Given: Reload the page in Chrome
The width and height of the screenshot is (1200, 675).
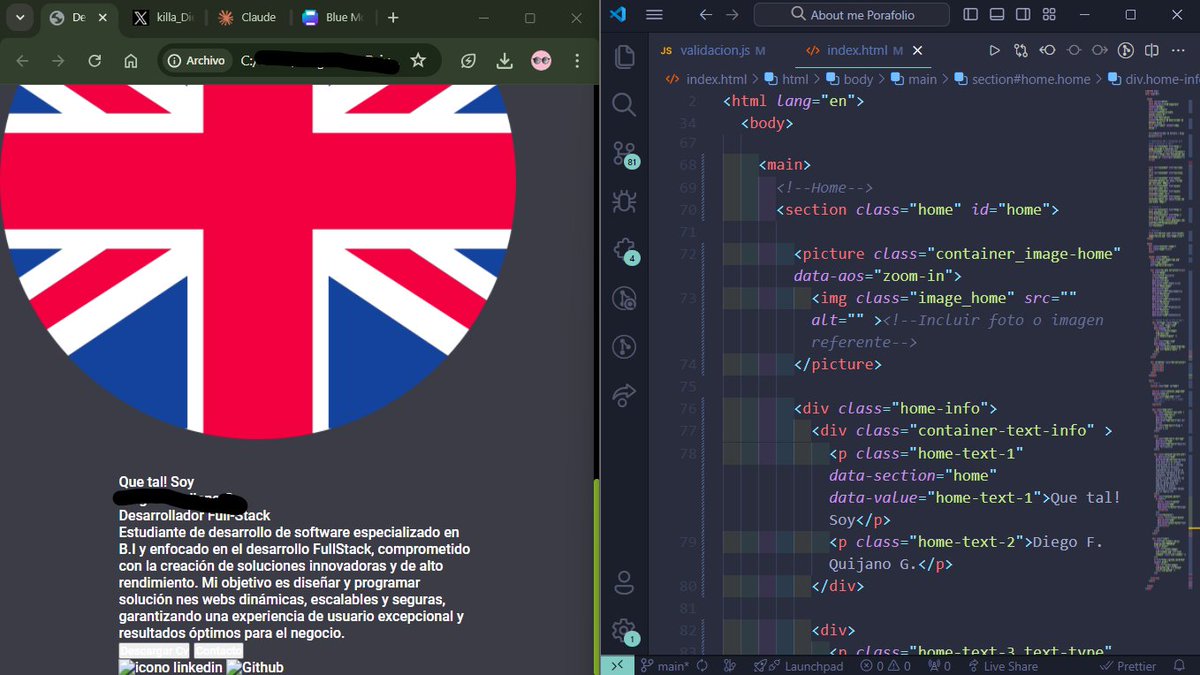Looking at the screenshot, I should 95,61.
